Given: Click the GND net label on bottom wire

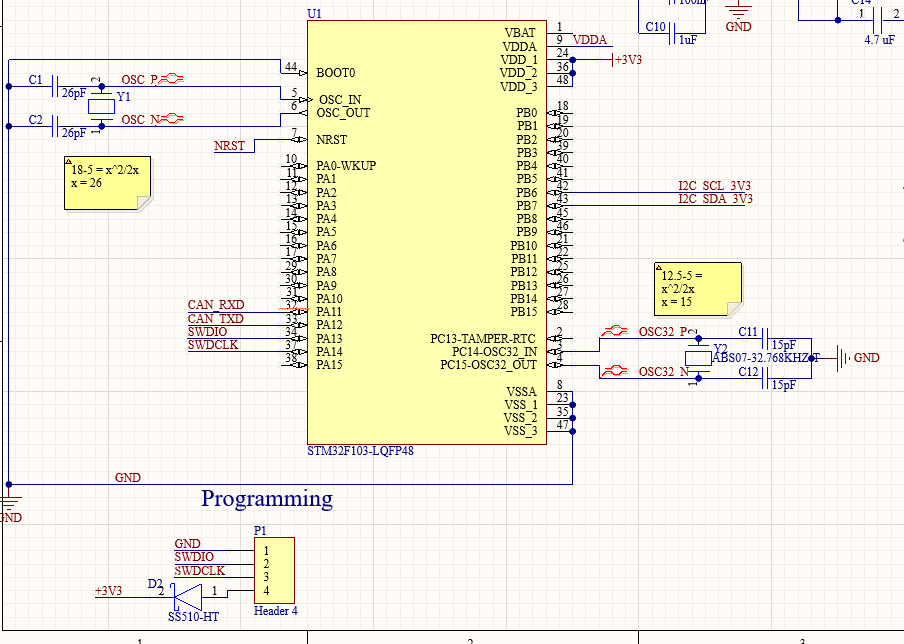Looking at the screenshot, I should [127, 477].
